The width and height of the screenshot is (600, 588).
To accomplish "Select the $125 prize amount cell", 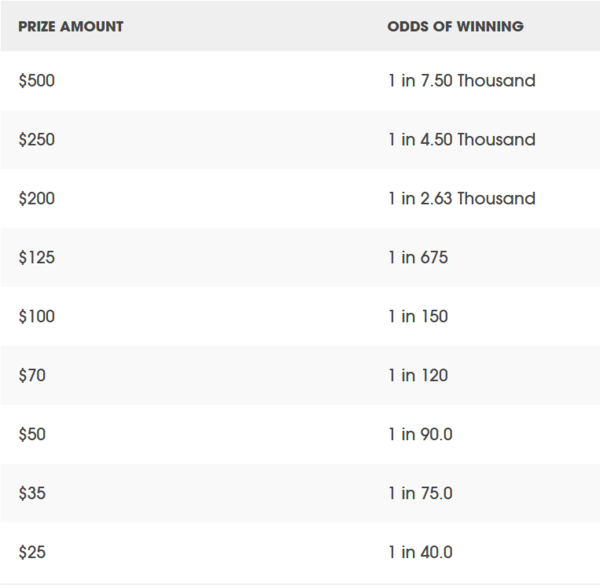I will point(36,258).
